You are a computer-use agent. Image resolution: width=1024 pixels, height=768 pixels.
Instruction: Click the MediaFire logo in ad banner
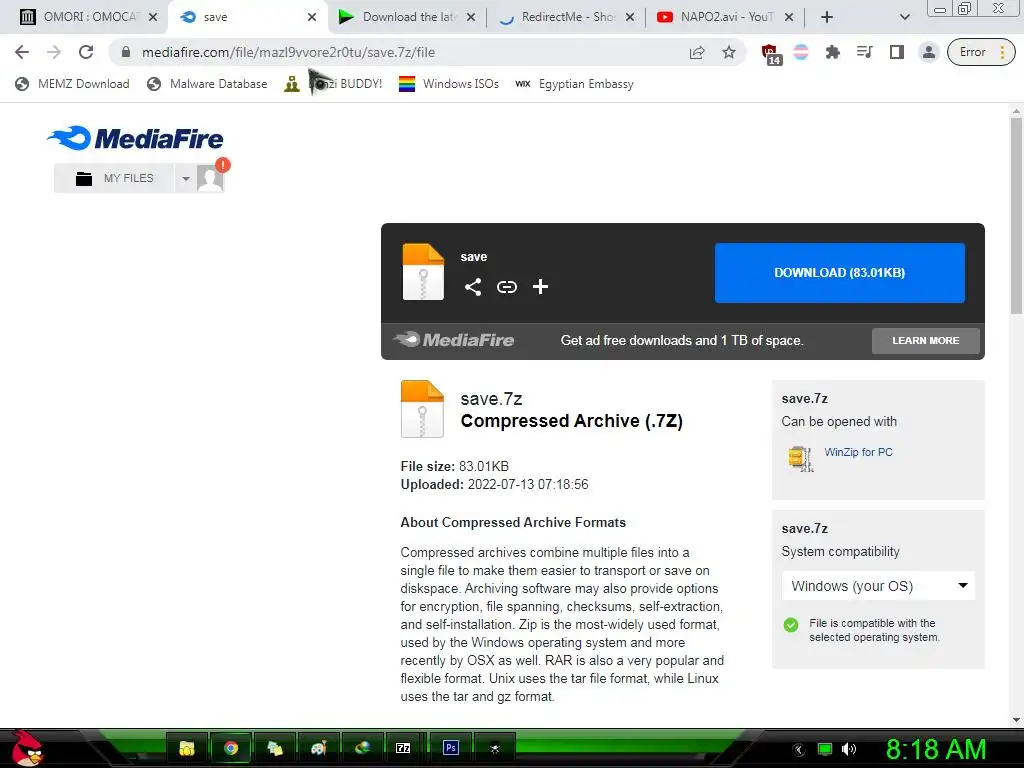point(454,340)
